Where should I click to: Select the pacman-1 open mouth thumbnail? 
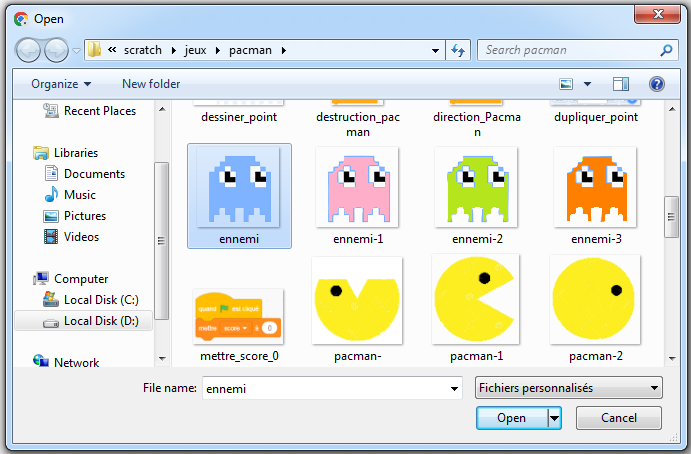(476, 300)
